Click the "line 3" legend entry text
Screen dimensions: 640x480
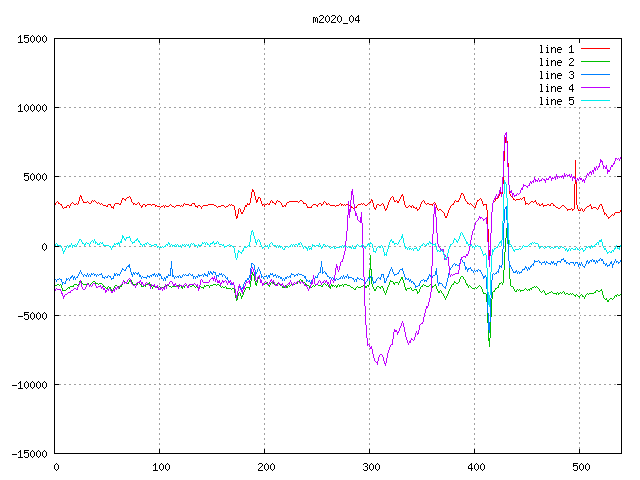556,75
